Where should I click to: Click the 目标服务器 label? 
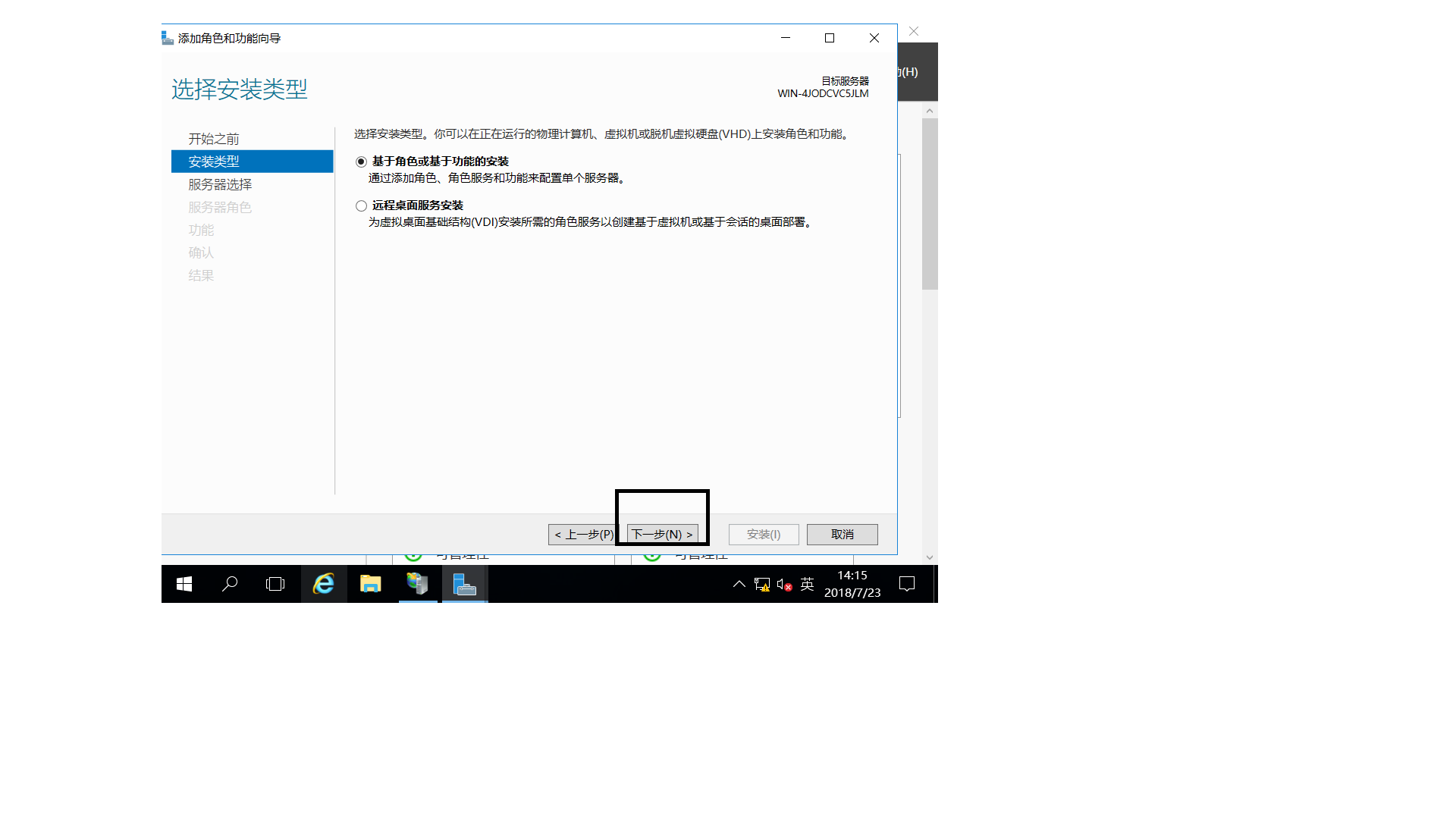[845, 81]
